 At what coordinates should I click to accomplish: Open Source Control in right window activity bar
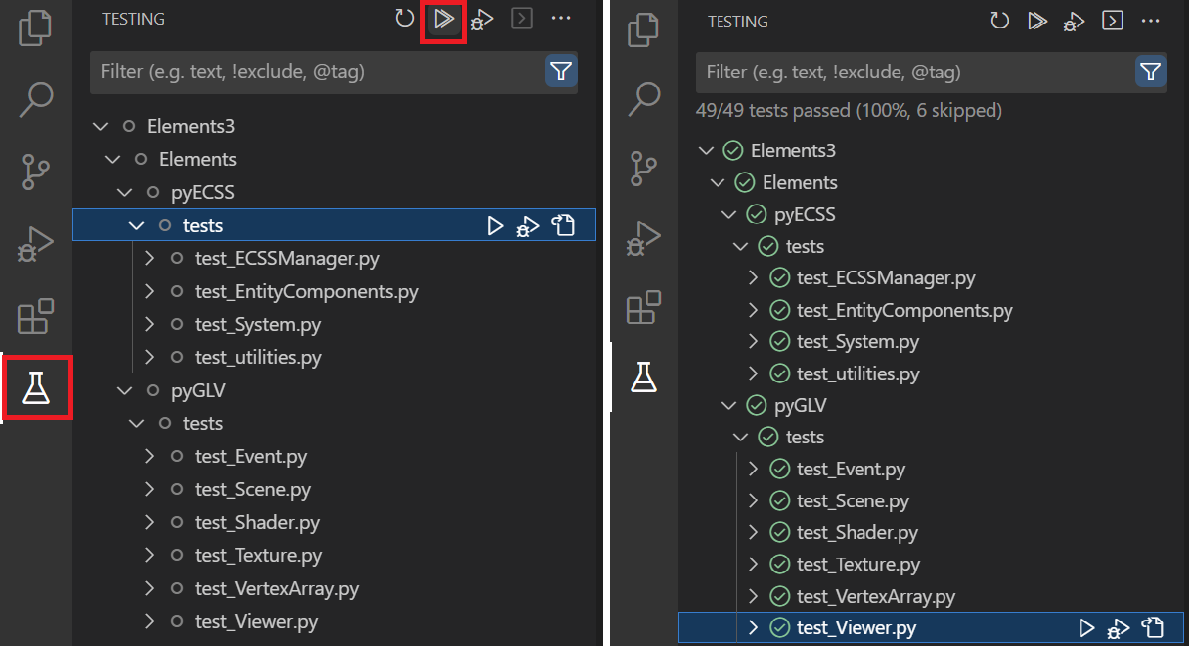[643, 168]
